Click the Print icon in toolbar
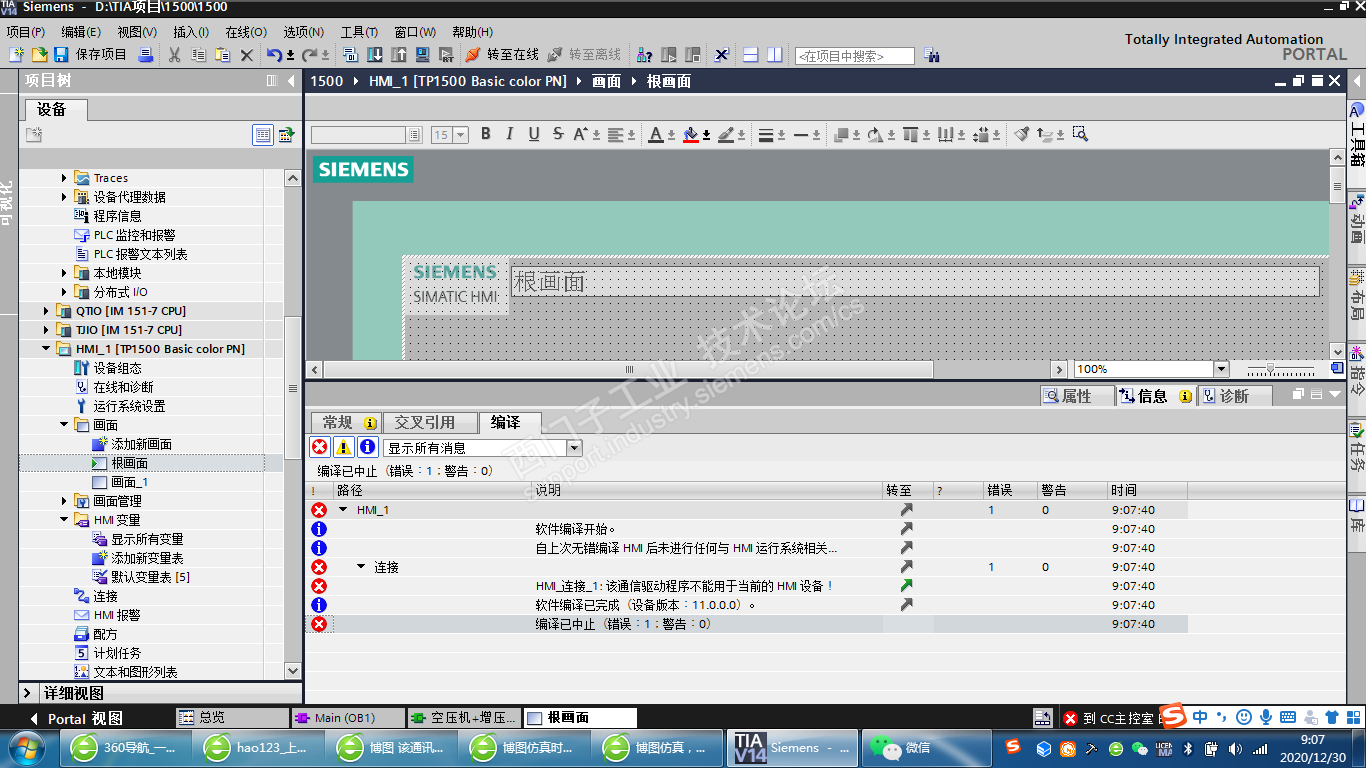 coord(146,55)
